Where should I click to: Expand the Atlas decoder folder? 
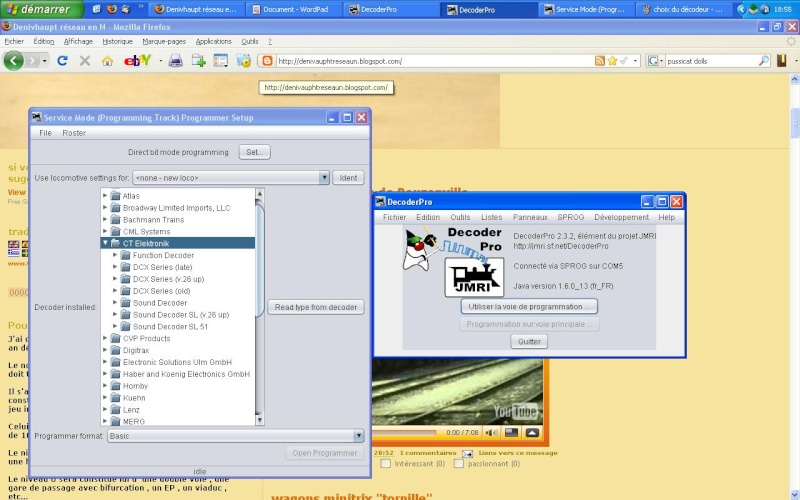105,195
